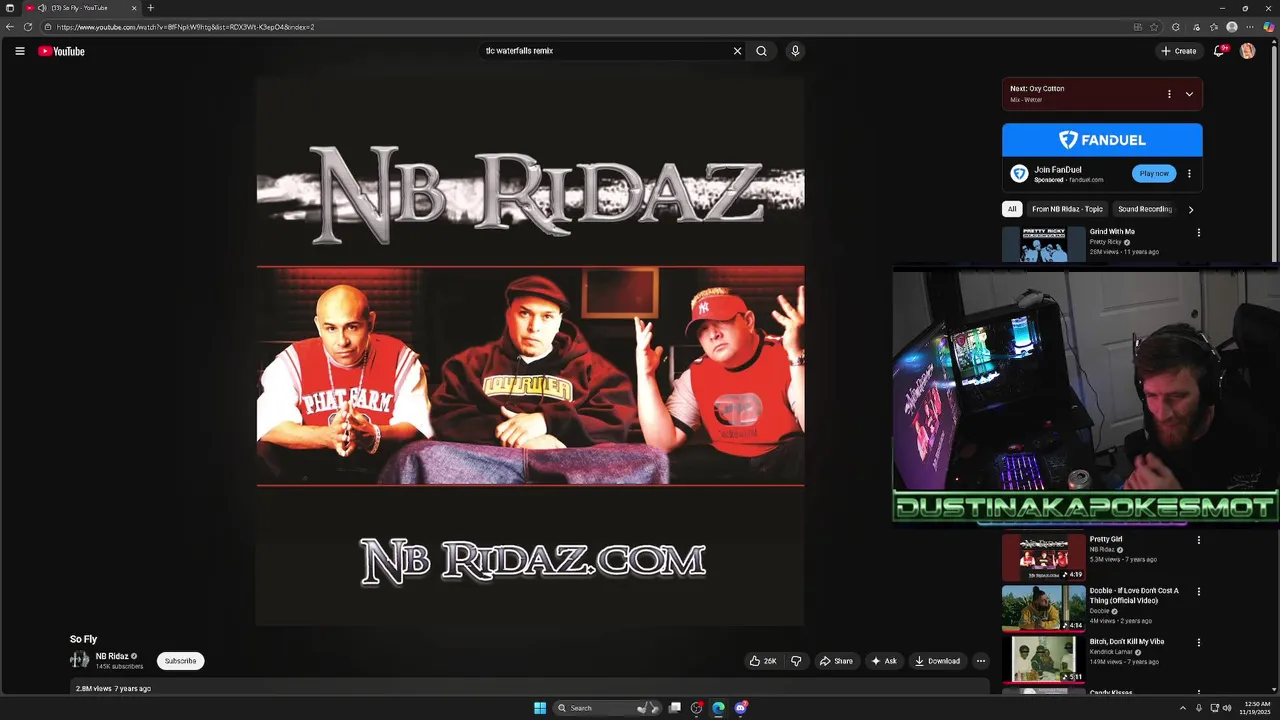
Task: Open browser settings and more menu
Action: pos(1250,27)
